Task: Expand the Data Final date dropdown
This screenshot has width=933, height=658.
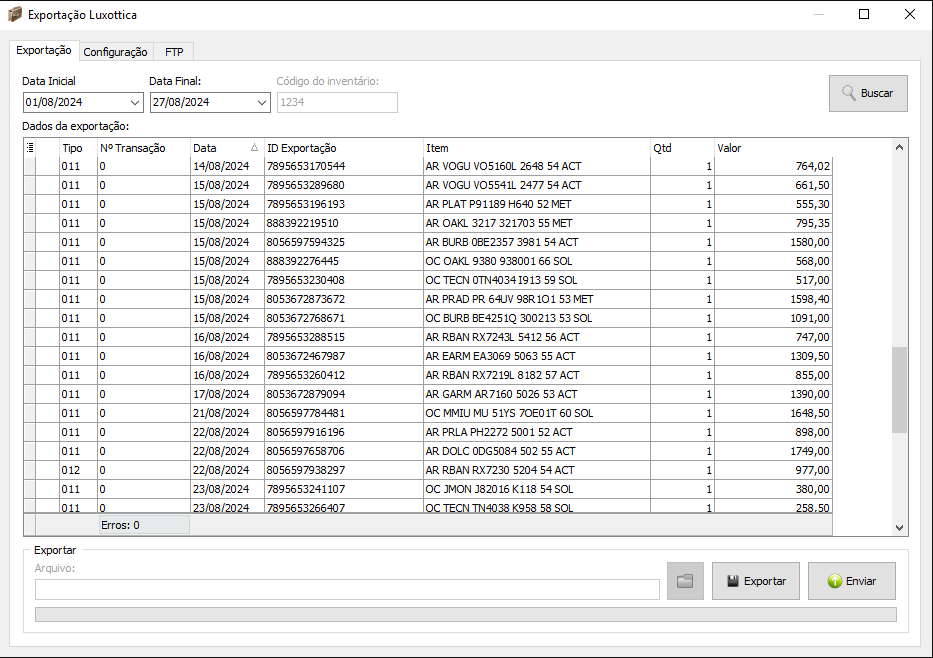Action: click(262, 102)
